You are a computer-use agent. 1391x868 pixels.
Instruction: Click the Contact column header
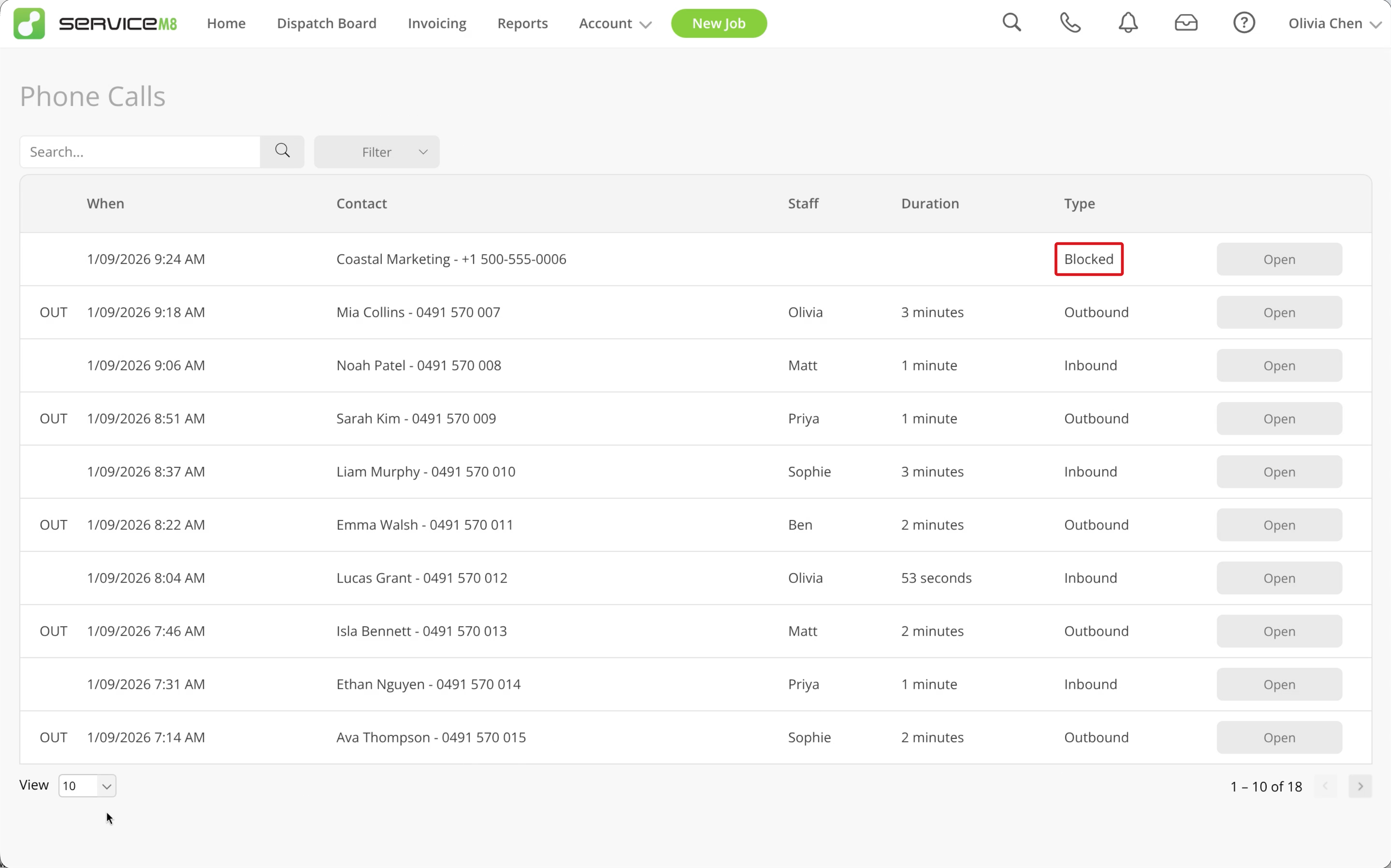coord(361,203)
